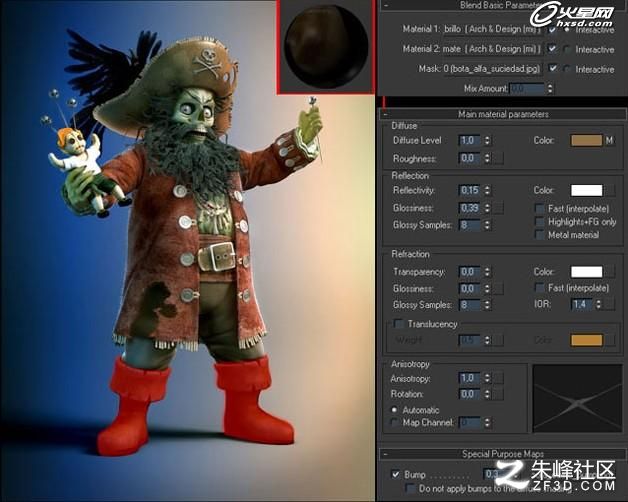The image size is (628, 502).
Task: Enable the Metal material checkbox
Action: tap(540, 235)
